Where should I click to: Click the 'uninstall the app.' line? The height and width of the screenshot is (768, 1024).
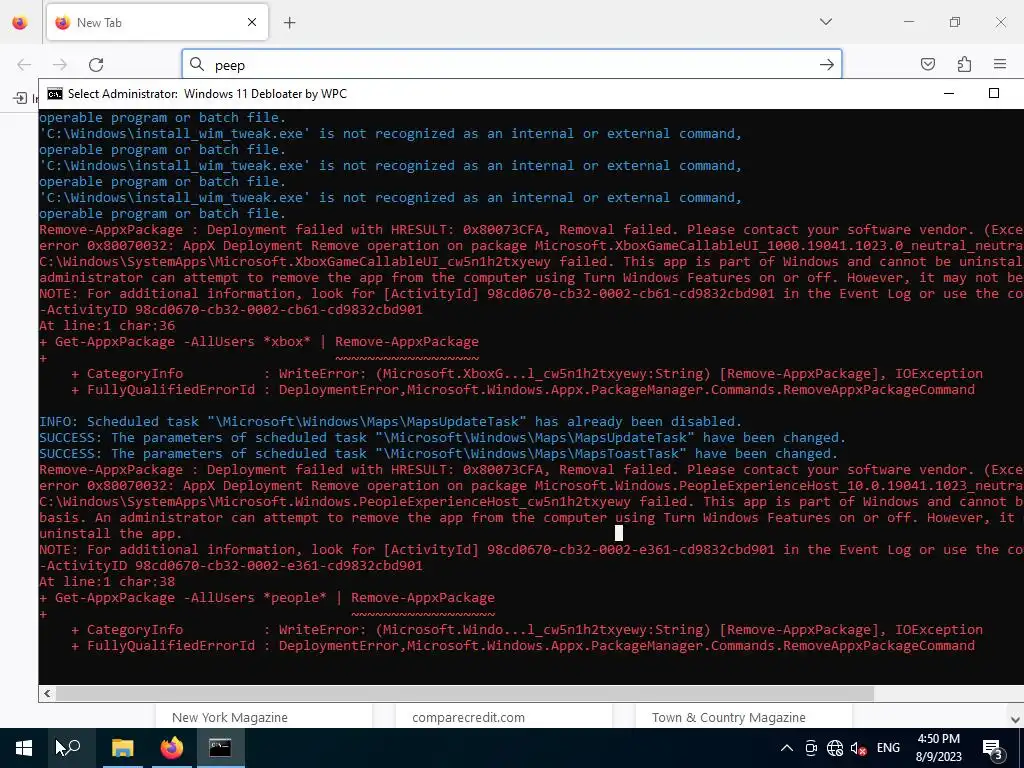111,534
